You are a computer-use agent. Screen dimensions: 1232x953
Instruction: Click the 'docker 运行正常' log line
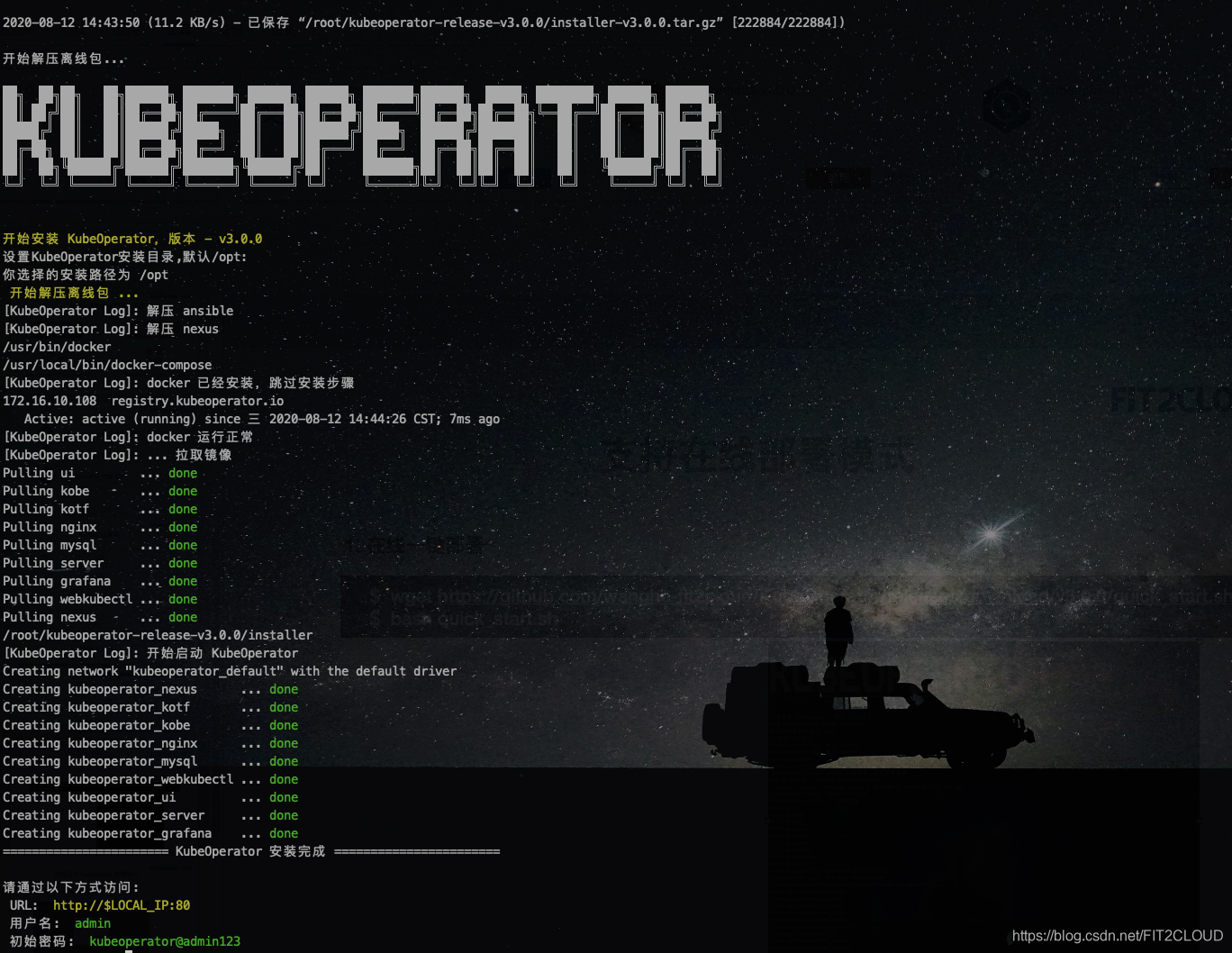(128, 437)
